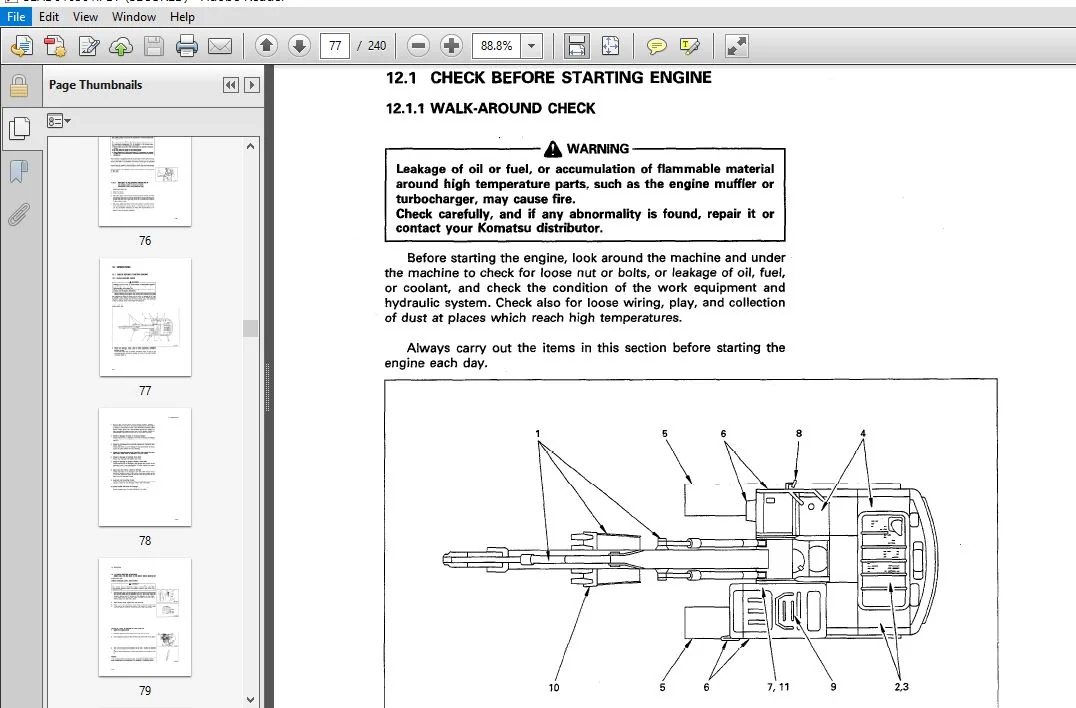
Task: Select the Page Thumbnails panel icon
Action: (x=19, y=128)
